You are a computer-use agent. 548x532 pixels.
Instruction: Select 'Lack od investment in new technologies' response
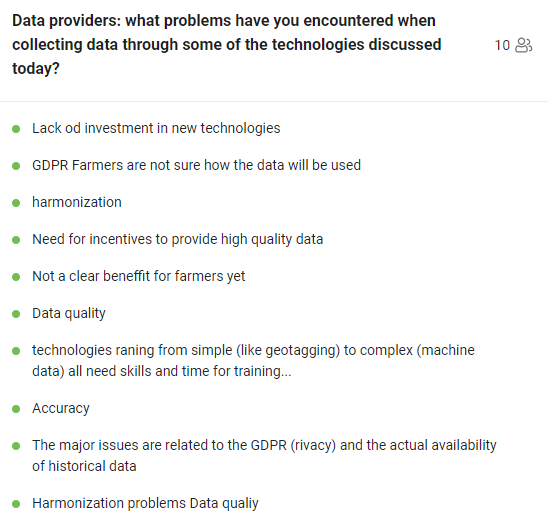point(156,128)
